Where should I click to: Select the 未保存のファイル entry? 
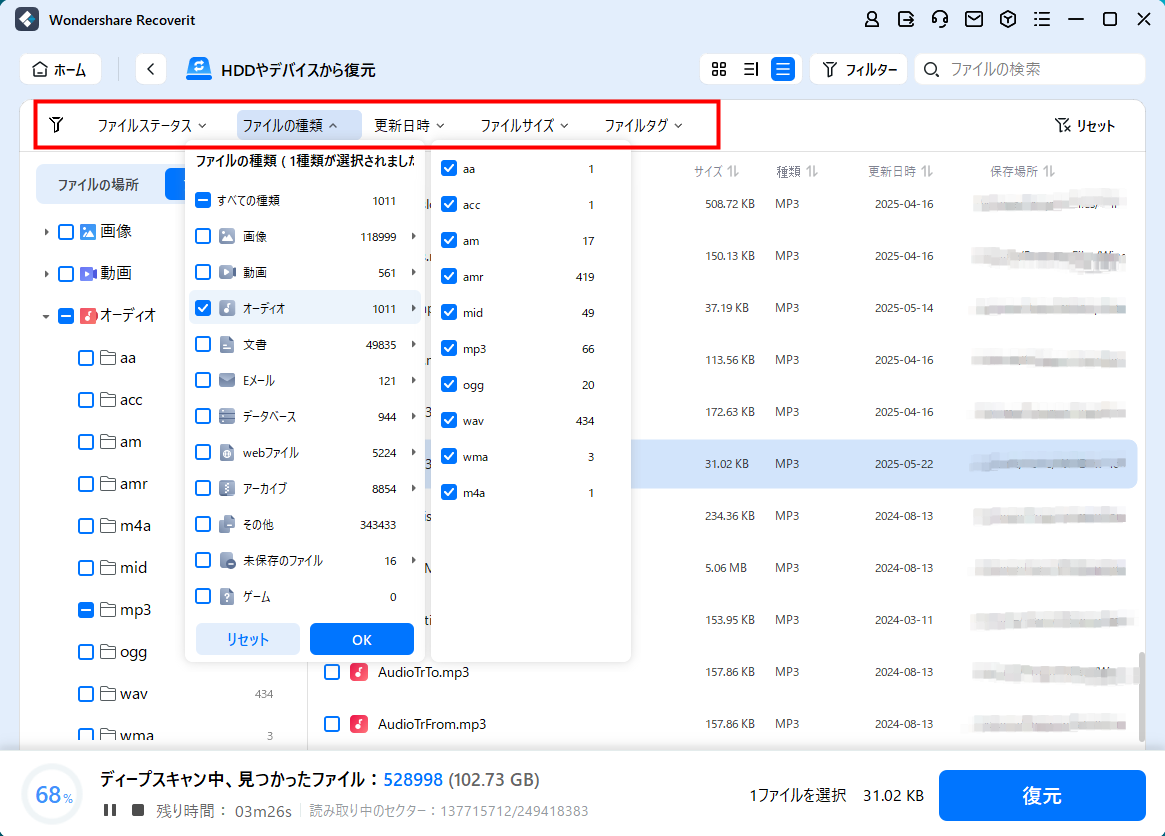pyautogui.click(x=305, y=560)
